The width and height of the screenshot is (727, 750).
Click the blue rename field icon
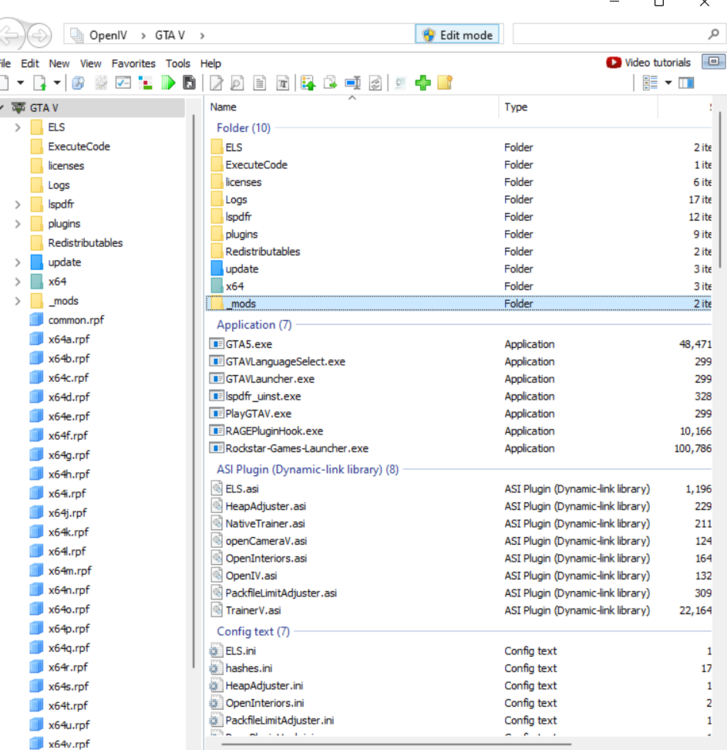[x=353, y=83]
